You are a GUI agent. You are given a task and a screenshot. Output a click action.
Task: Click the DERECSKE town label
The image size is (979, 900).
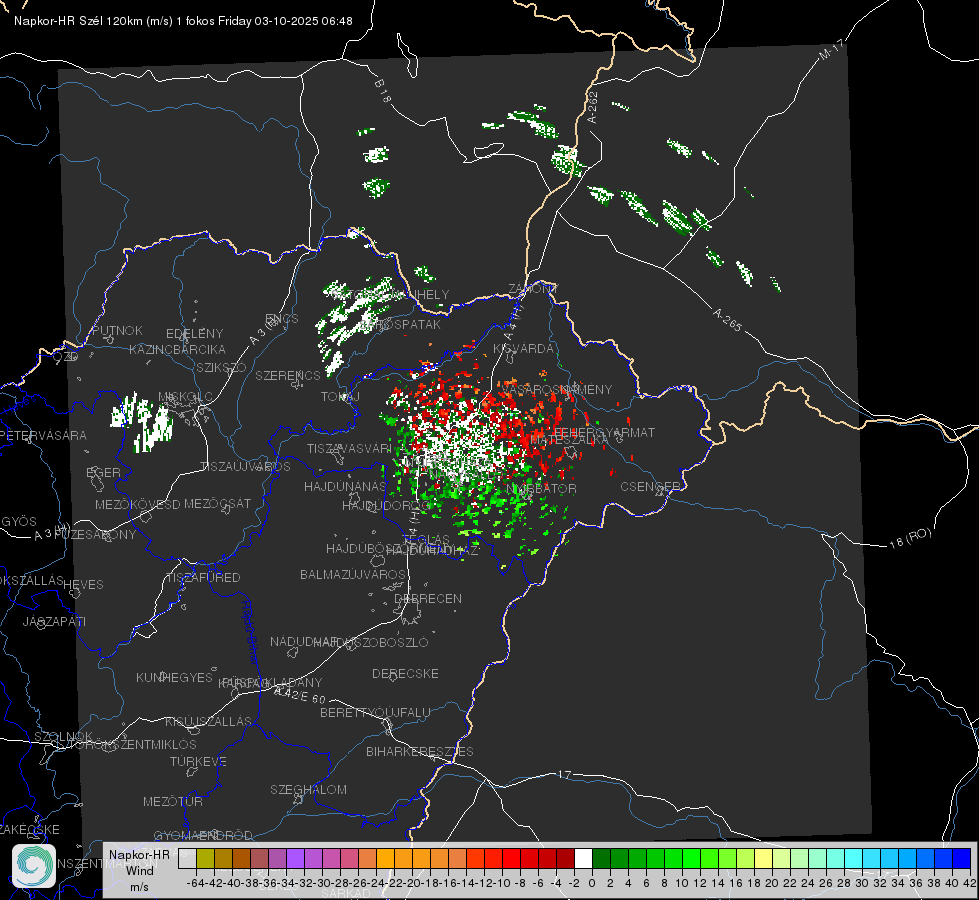click(405, 673)
